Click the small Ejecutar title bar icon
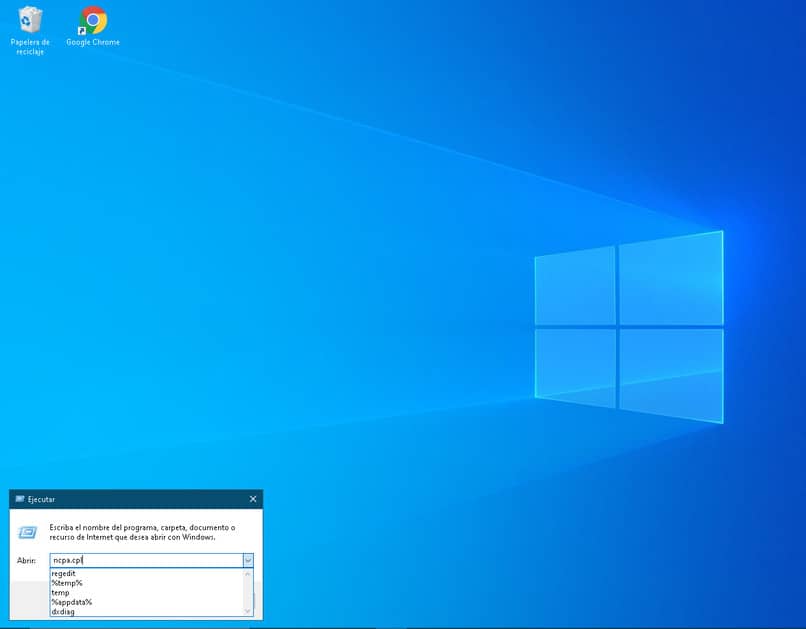Screen dimensions: 806x629 20,499
